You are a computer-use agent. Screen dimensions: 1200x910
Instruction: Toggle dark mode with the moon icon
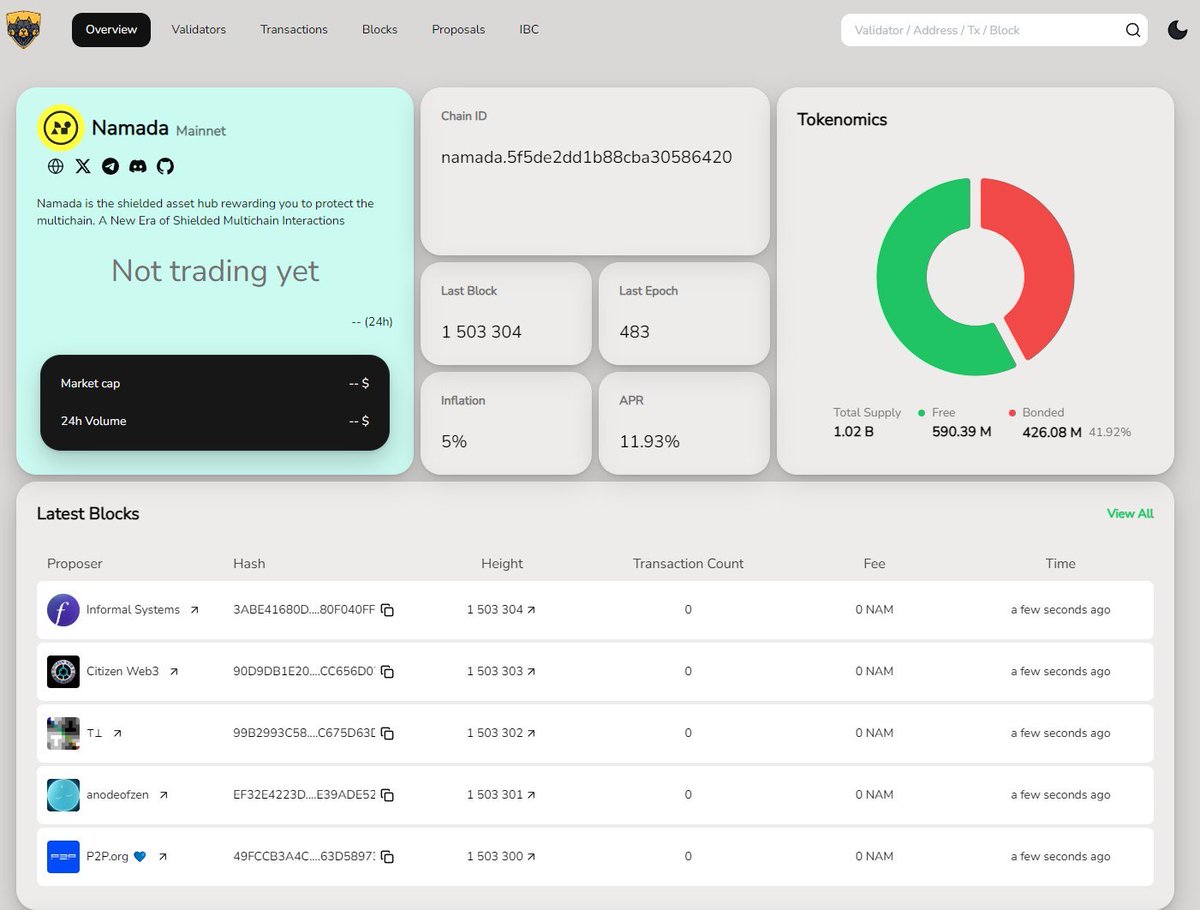(x=1178, y=30)
